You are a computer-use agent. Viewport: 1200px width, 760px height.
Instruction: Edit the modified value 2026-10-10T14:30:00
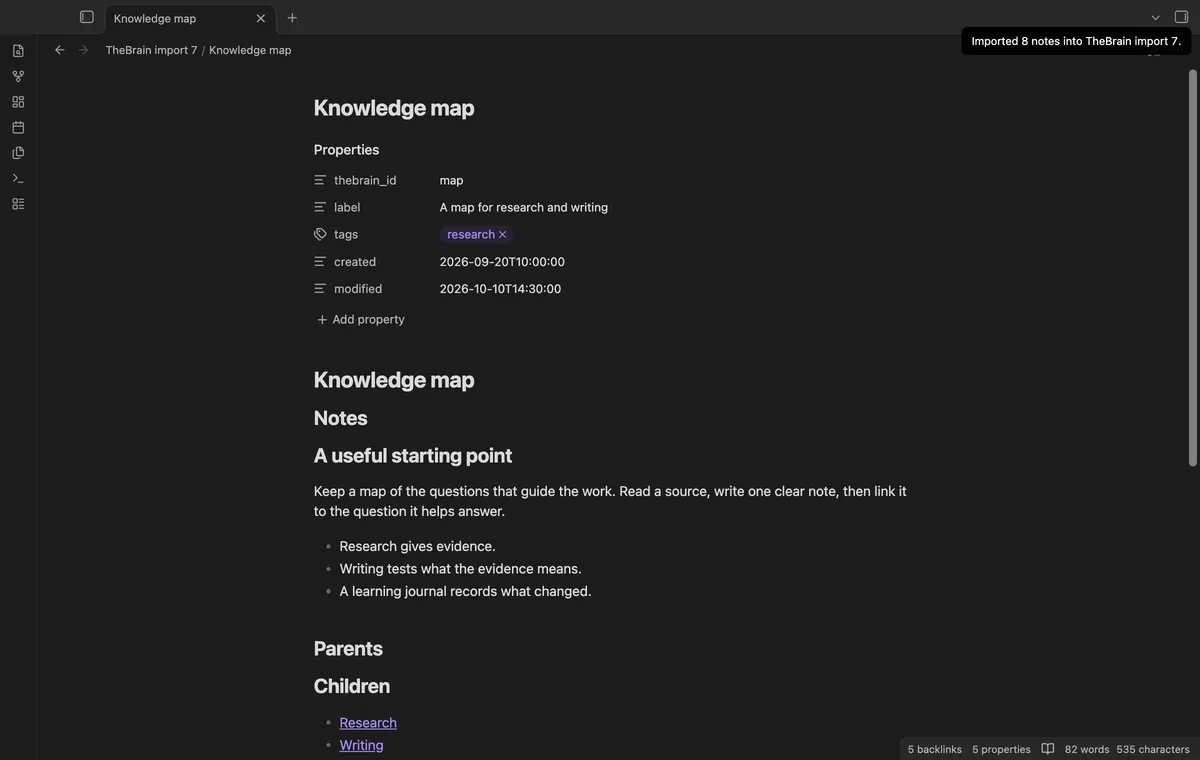(500, 288)
